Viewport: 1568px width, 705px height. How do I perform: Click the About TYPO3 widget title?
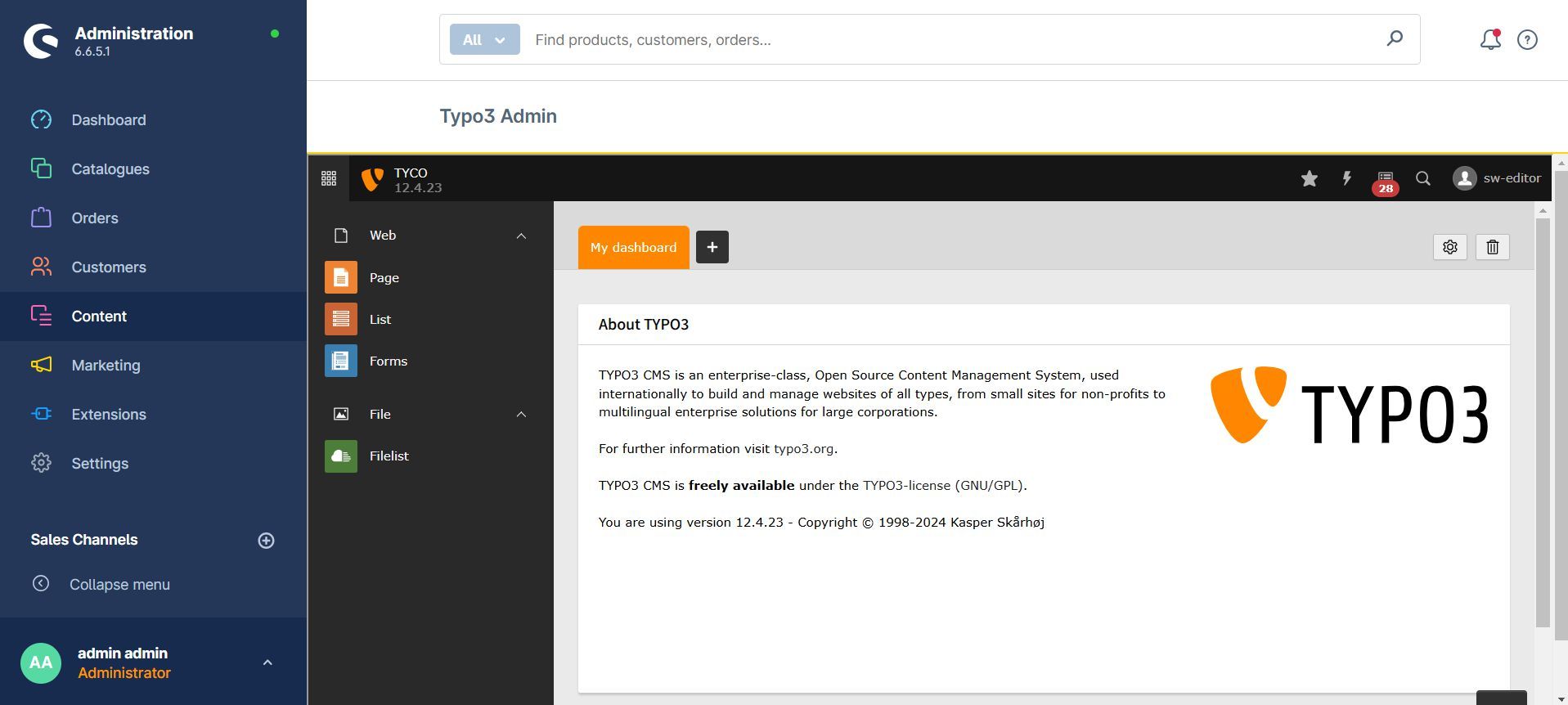(644, 325)
